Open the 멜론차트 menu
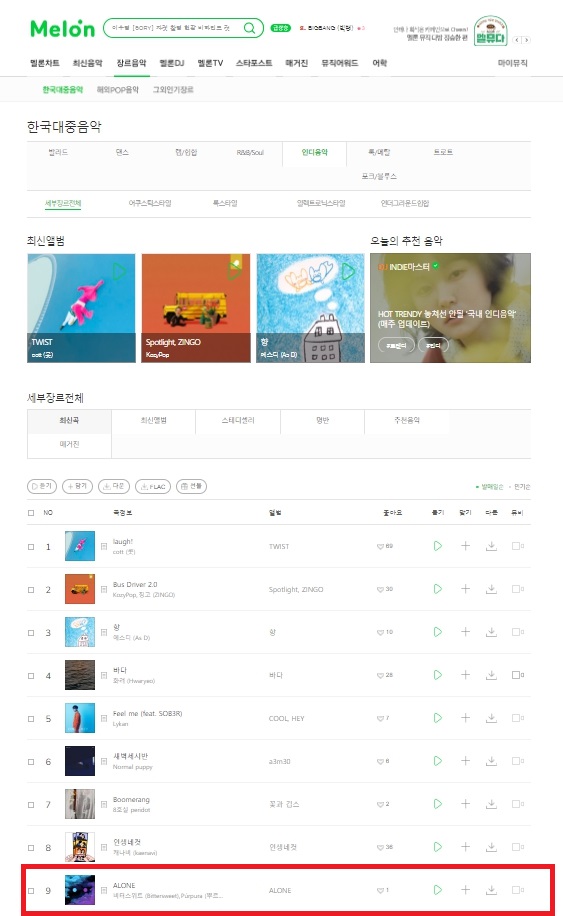Screen dimensions: 563x916 [45, 63]
